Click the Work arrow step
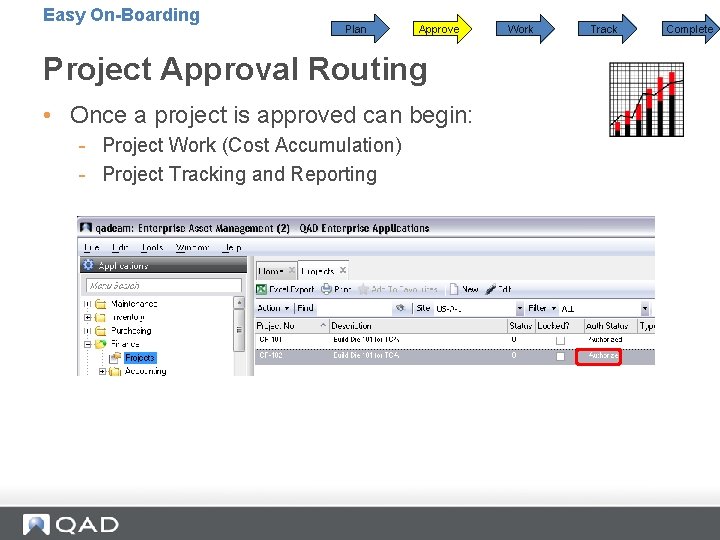The height and width of the screenshot is (540, 720). tap(525, 28)
